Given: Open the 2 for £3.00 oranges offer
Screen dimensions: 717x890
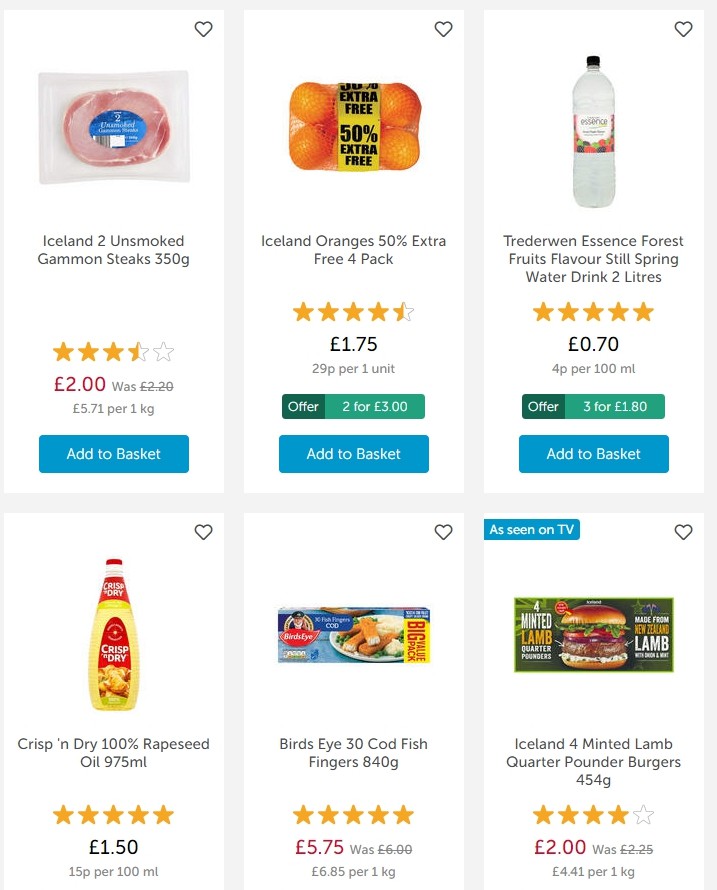Looking at the screenshot, I should (x=353, y=407).
